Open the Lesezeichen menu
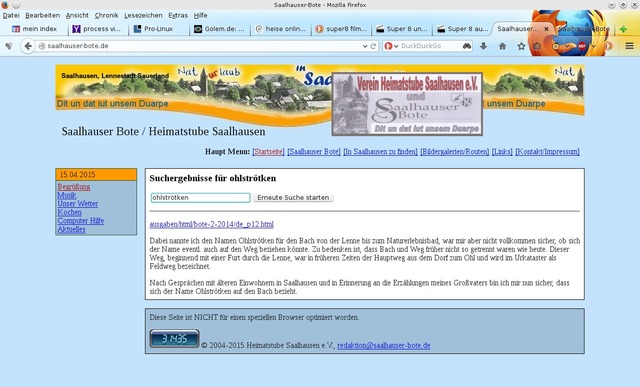Viewport: 640px width, 387px height. [143, 16]
